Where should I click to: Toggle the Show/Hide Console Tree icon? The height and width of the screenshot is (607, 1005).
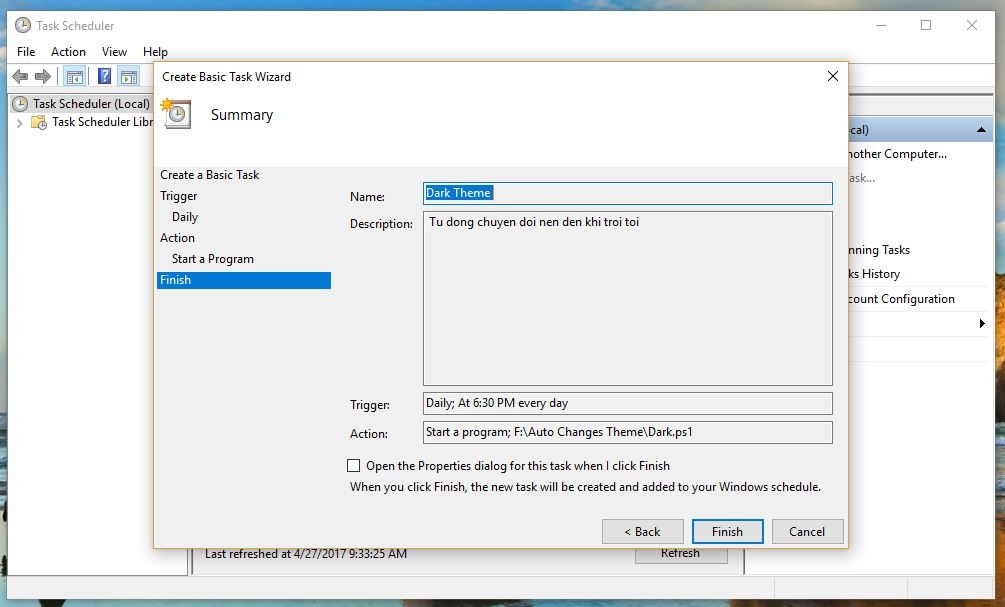74,77
